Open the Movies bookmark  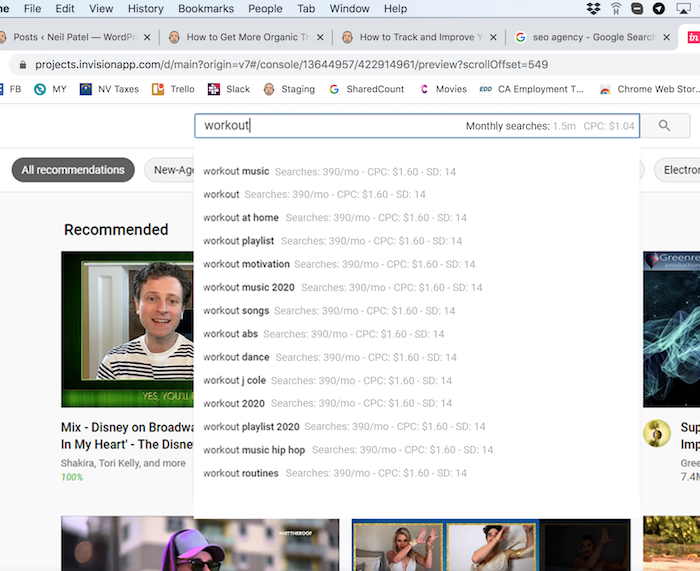pyautogui.click(x=442, y=89)
